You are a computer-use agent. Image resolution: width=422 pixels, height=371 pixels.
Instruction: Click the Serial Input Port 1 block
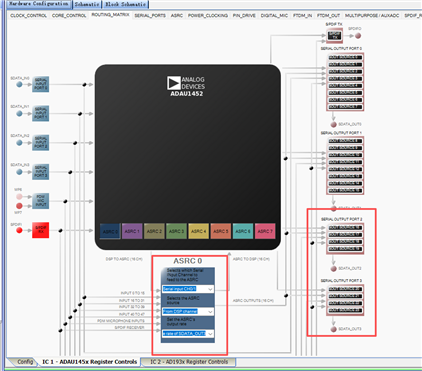[41, 114]
